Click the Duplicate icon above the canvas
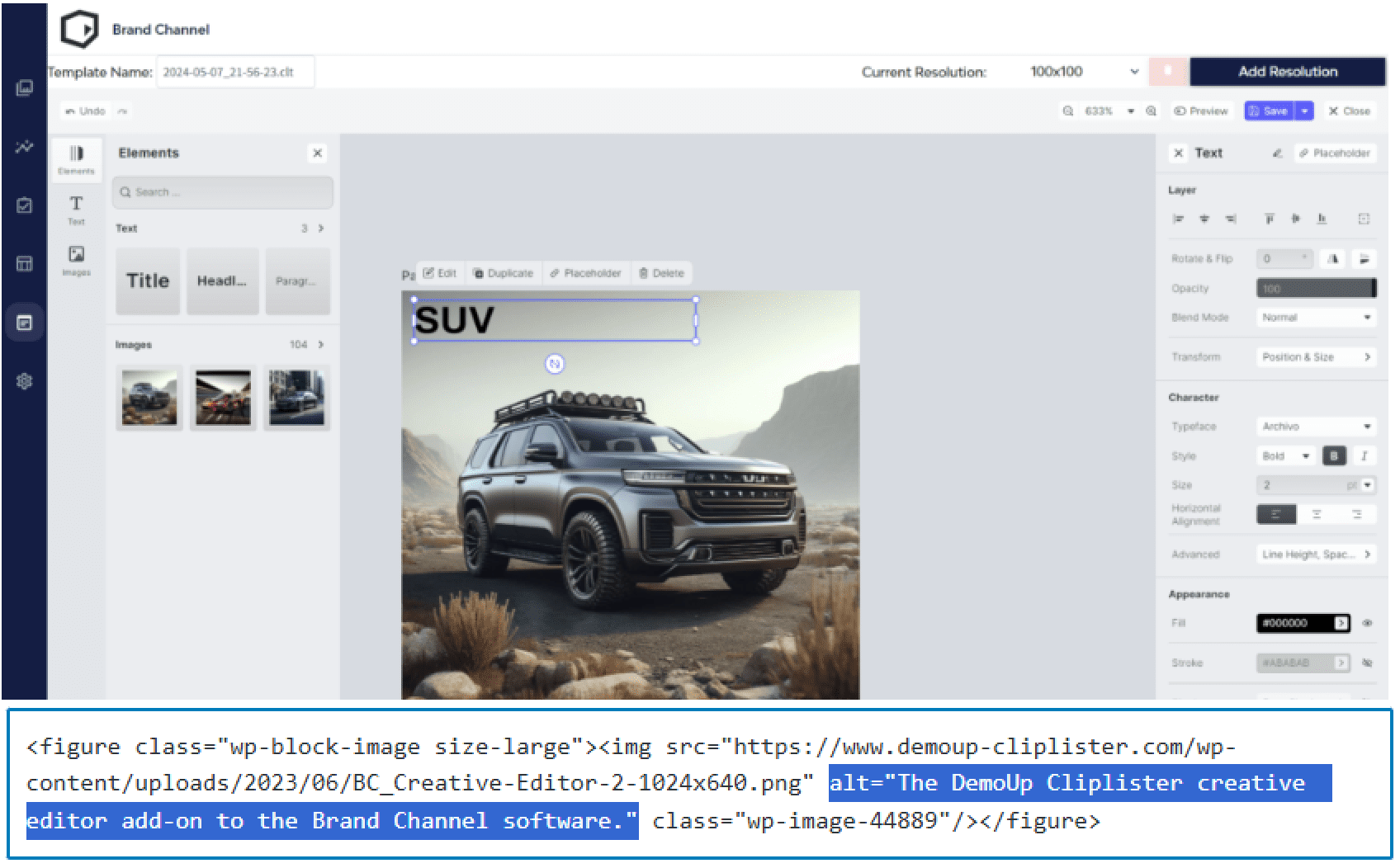Image resolution: width=1400 pixels, height=868 pixels. click(x=503, y=273)
